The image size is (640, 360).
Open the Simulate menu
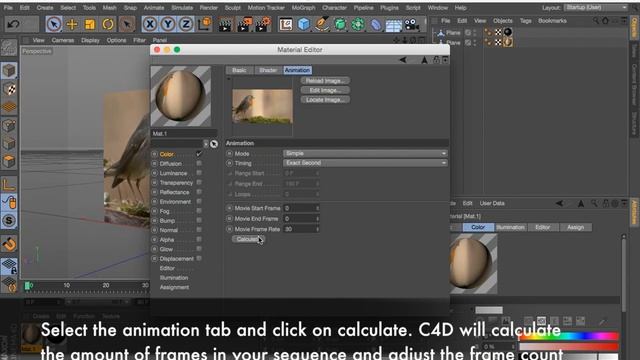[x=182, y=8]
